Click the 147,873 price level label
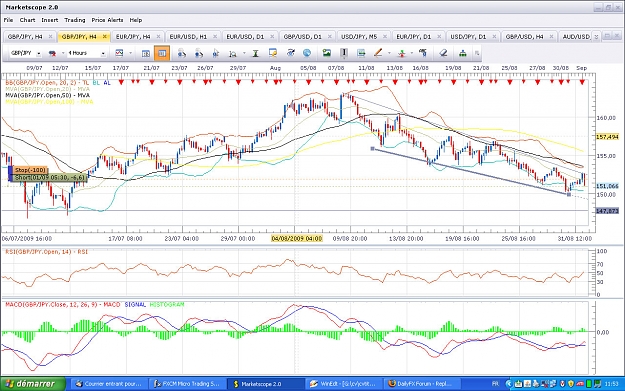 pos(607,210)
